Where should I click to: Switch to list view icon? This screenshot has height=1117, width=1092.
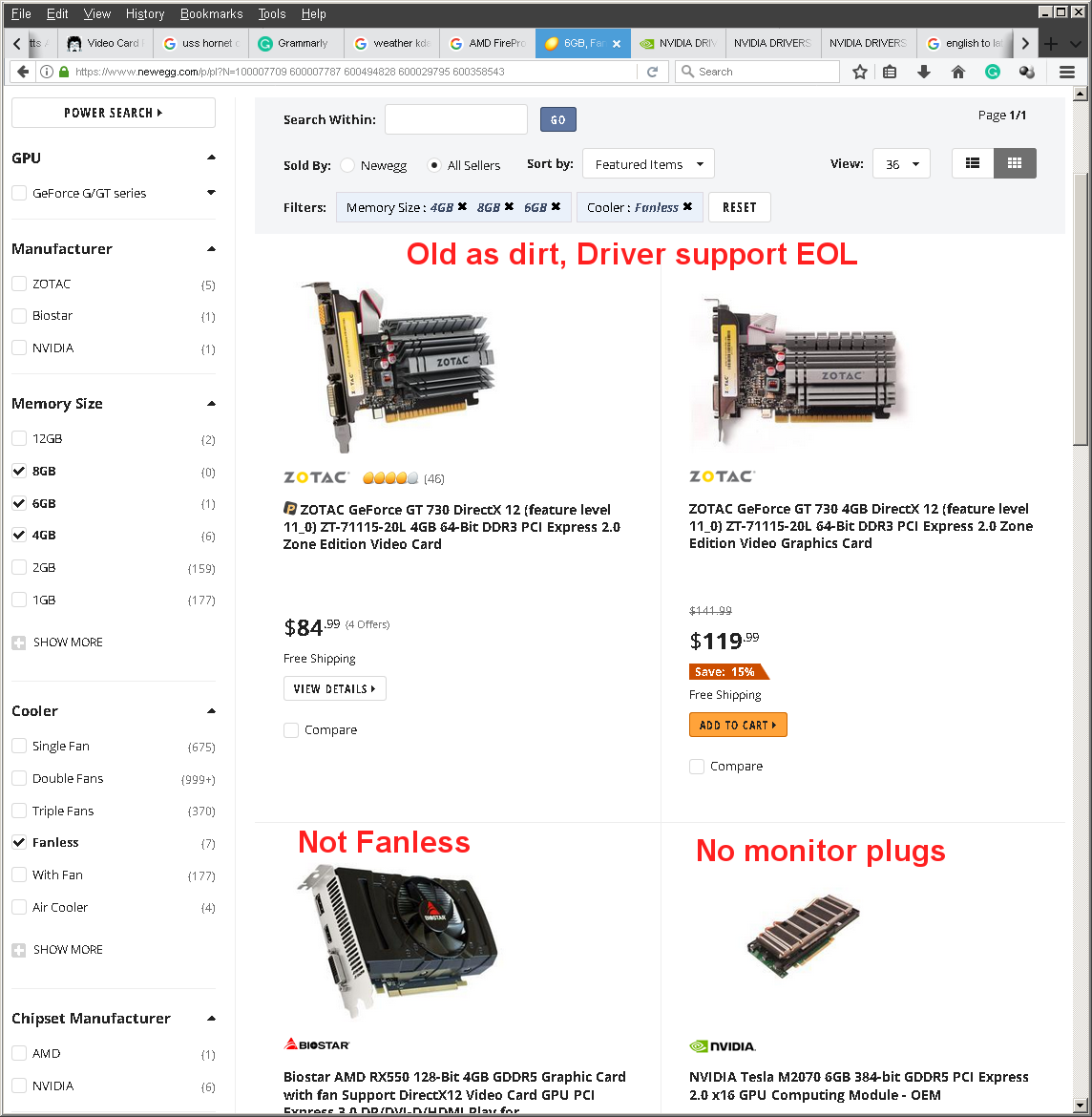tap(973, 163)
